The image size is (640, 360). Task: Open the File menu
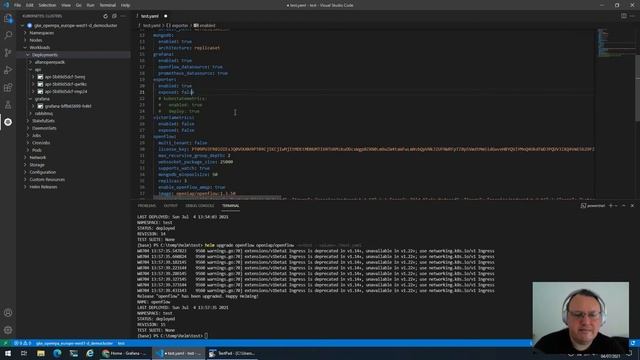click(17, 5)
